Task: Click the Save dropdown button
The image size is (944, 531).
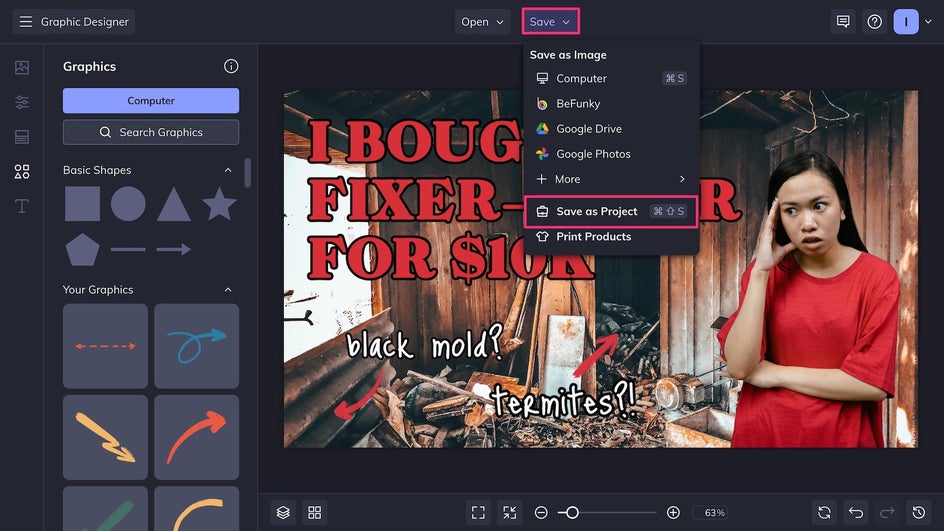Action: click(x=550, y=22)
